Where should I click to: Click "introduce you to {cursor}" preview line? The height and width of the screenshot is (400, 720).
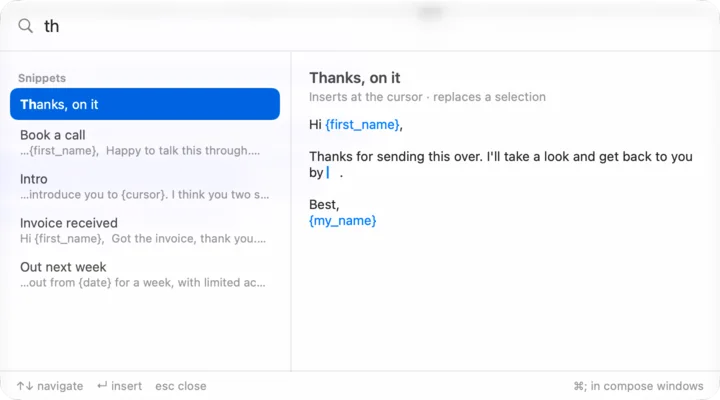pos(145,195)
